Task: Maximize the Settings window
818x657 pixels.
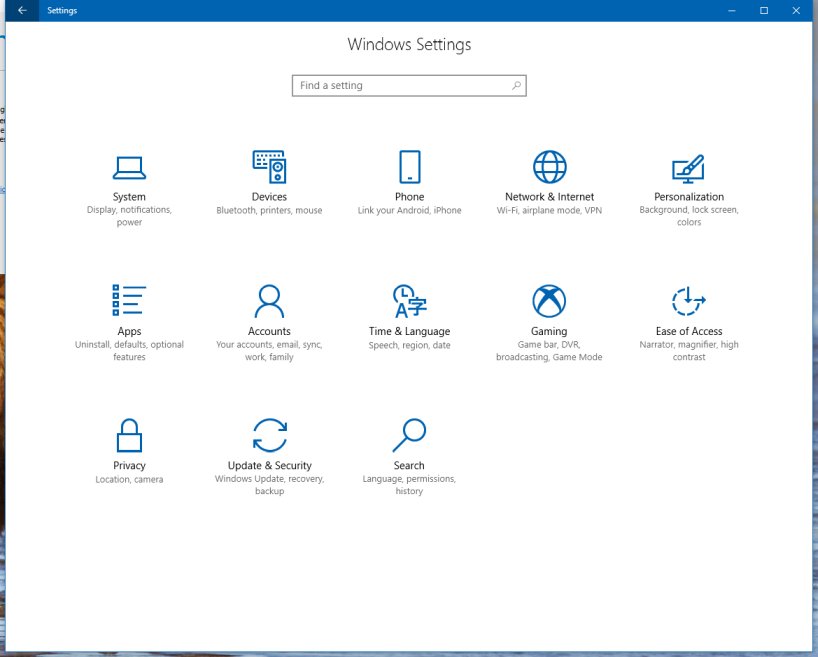Action: [764, 10]
